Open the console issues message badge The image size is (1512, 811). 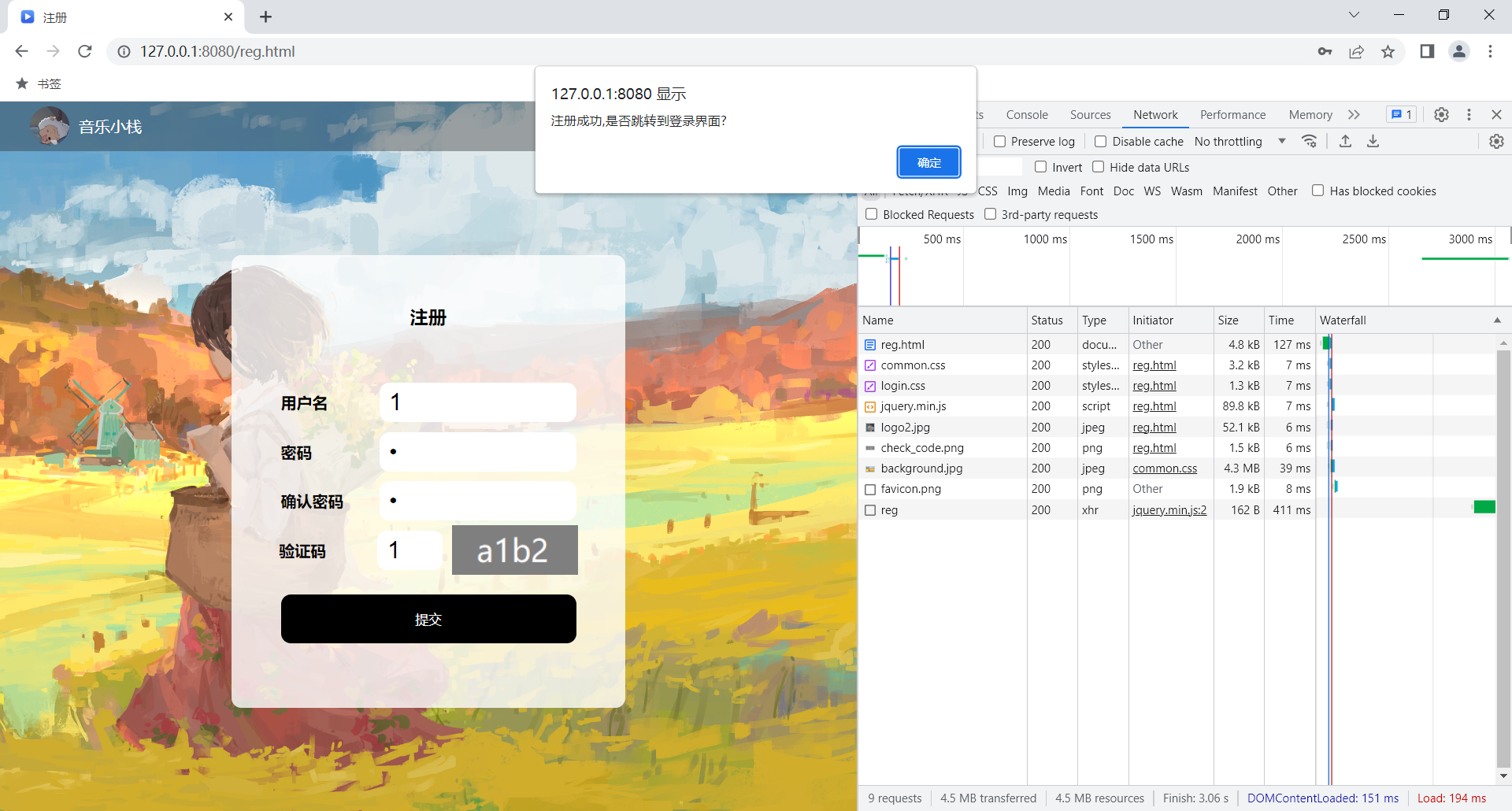[1402, 114]
